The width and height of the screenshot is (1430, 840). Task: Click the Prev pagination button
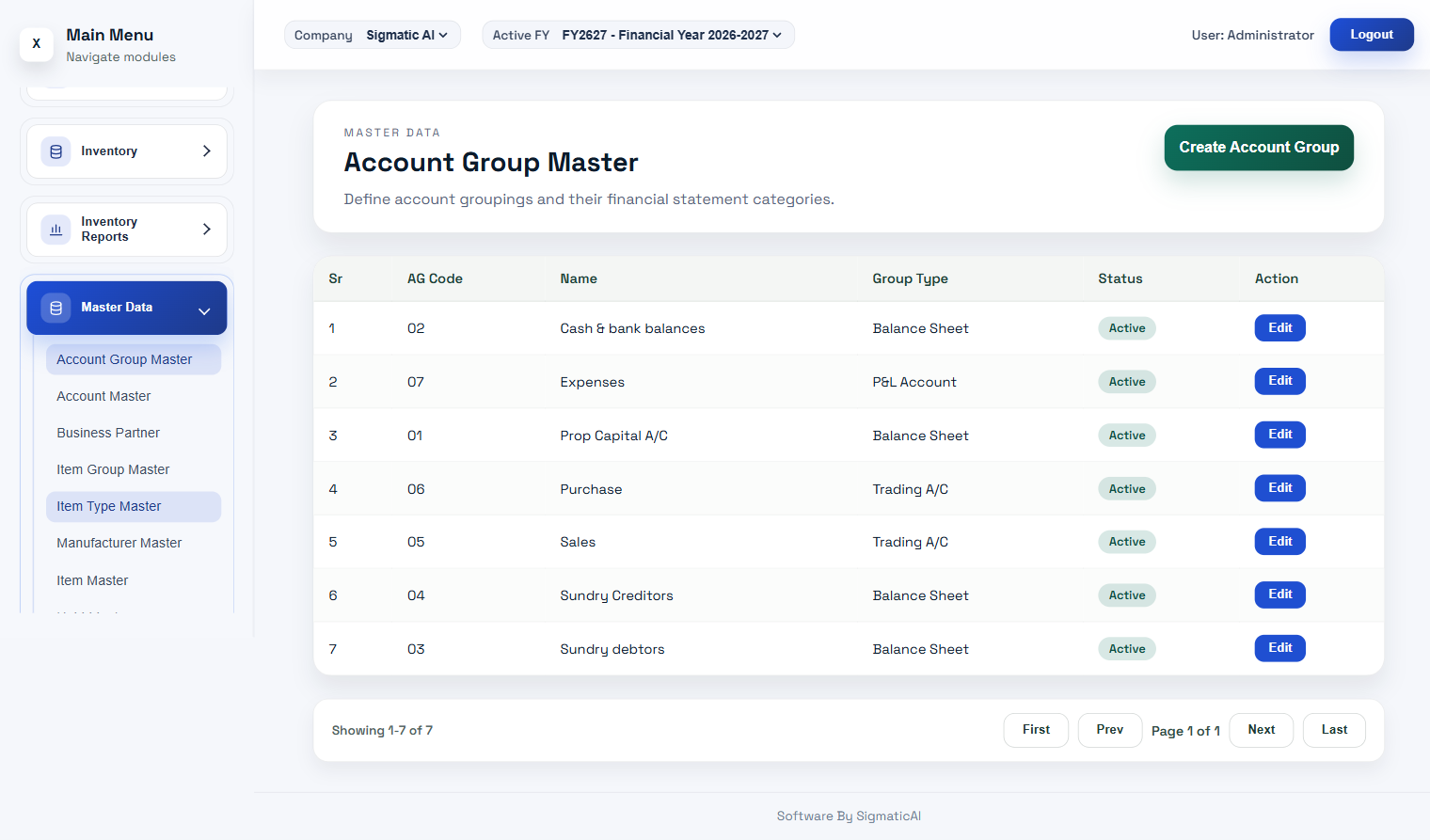coord(1110,730)
